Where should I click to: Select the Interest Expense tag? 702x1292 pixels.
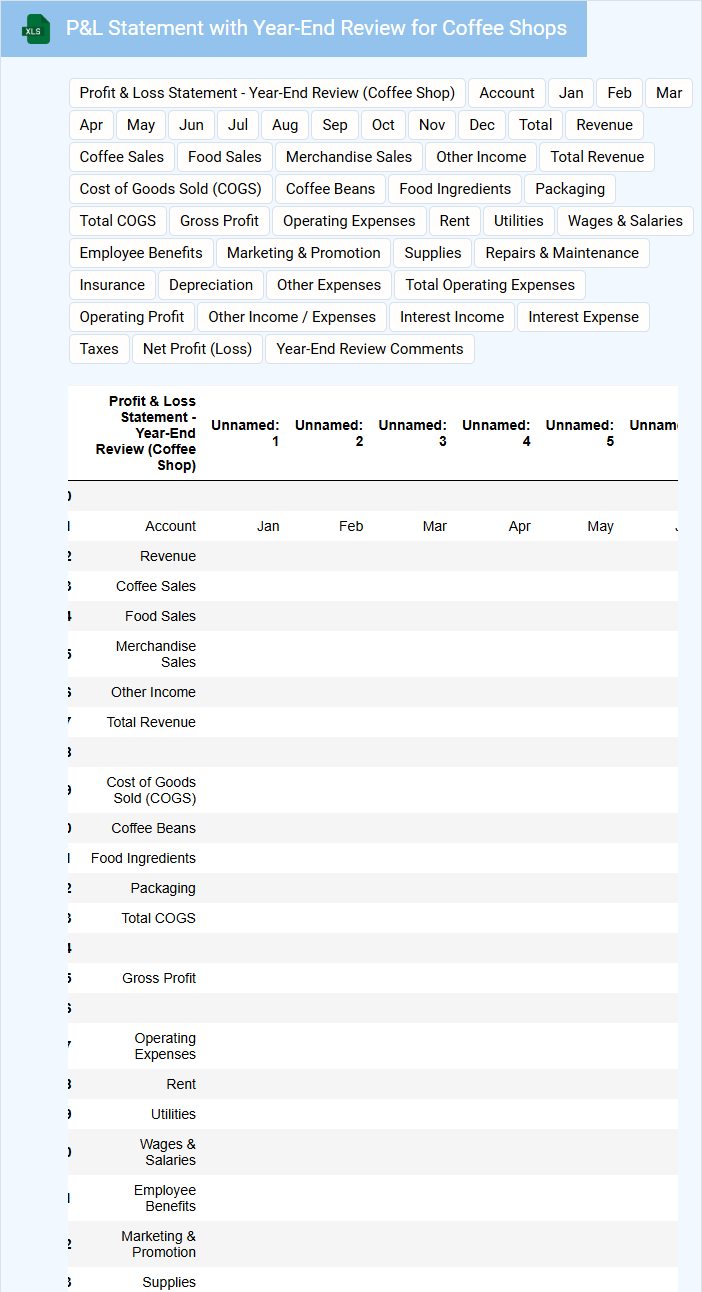[x=583, y=317]
